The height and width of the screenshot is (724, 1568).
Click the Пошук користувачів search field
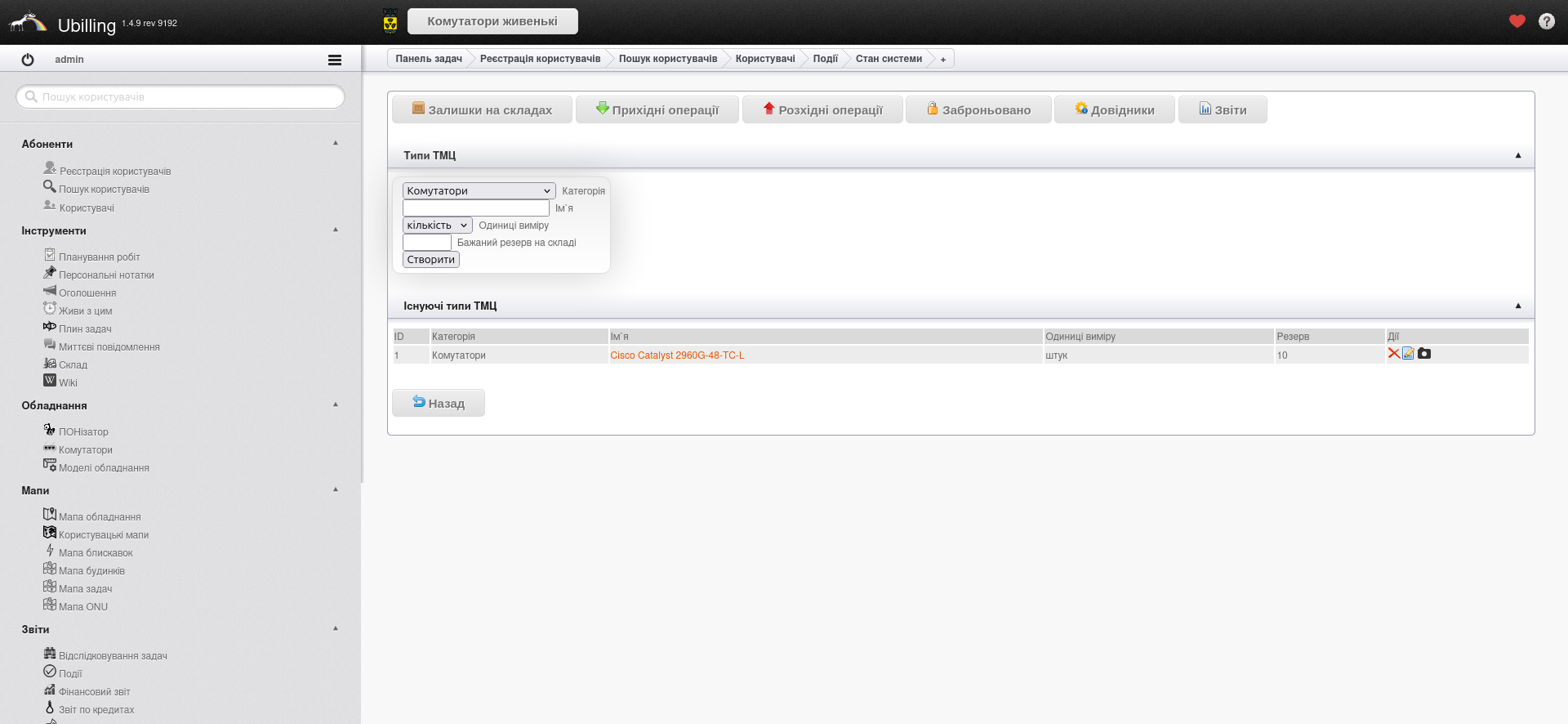pyautogui.click(x=181, y=96)
